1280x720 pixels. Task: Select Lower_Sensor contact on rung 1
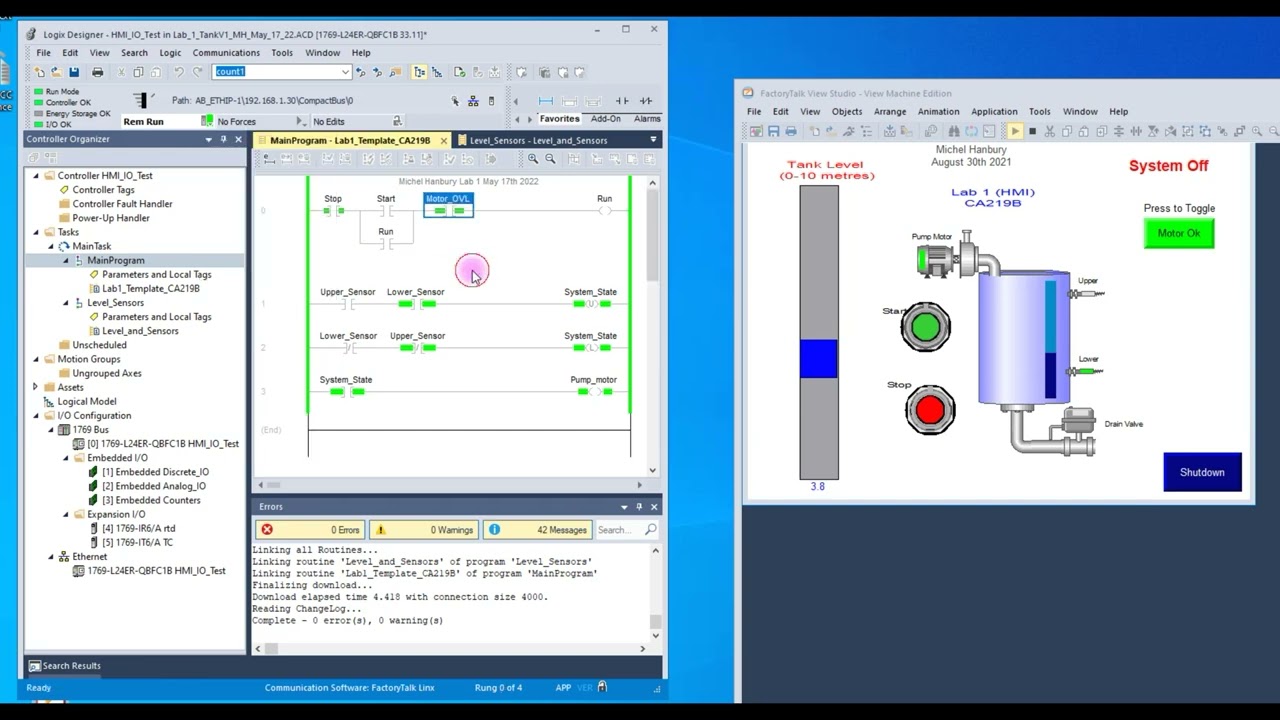[415, 304]
